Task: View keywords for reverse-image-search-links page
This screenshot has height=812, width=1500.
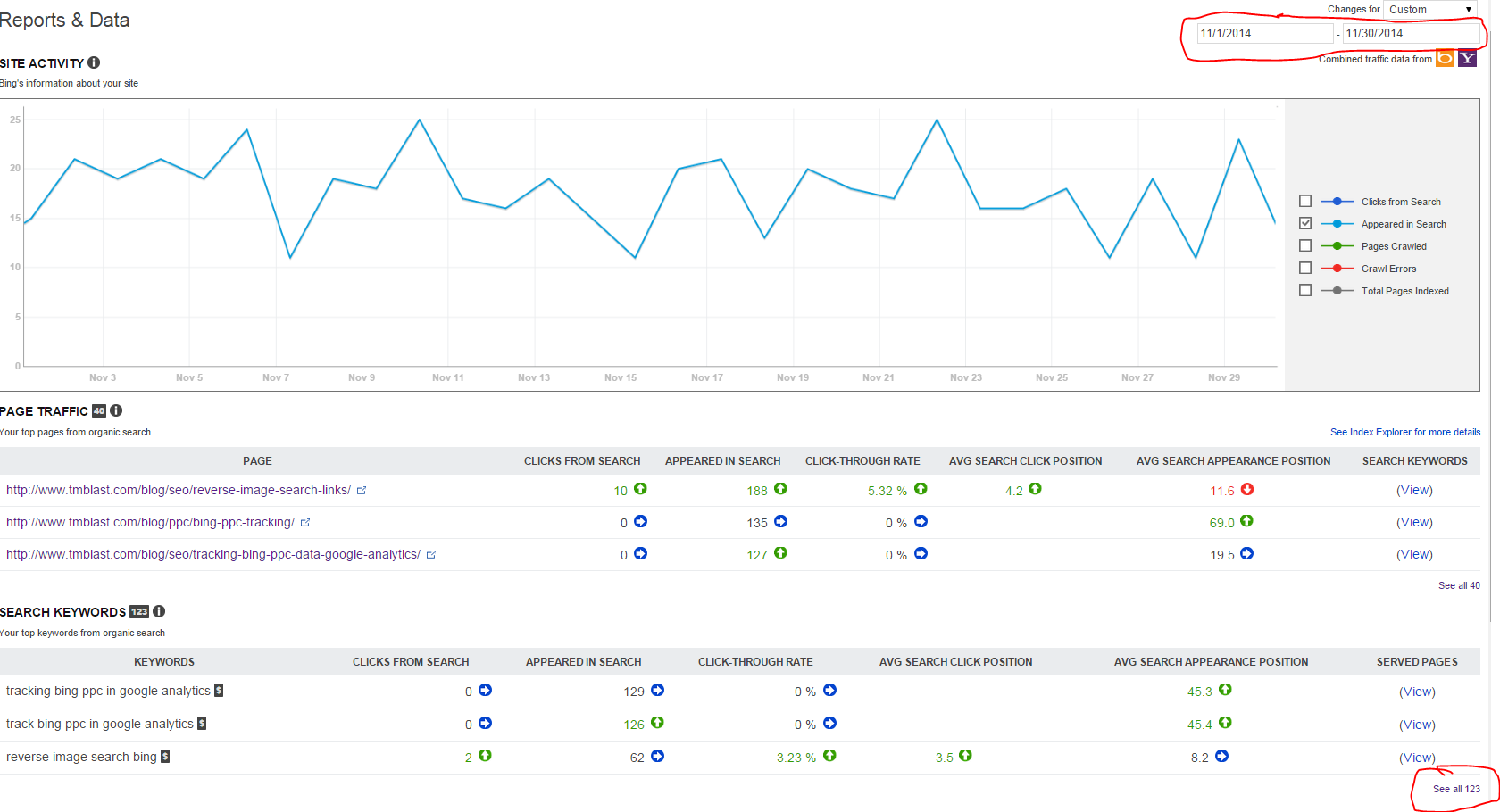Action: (1414, 490)
